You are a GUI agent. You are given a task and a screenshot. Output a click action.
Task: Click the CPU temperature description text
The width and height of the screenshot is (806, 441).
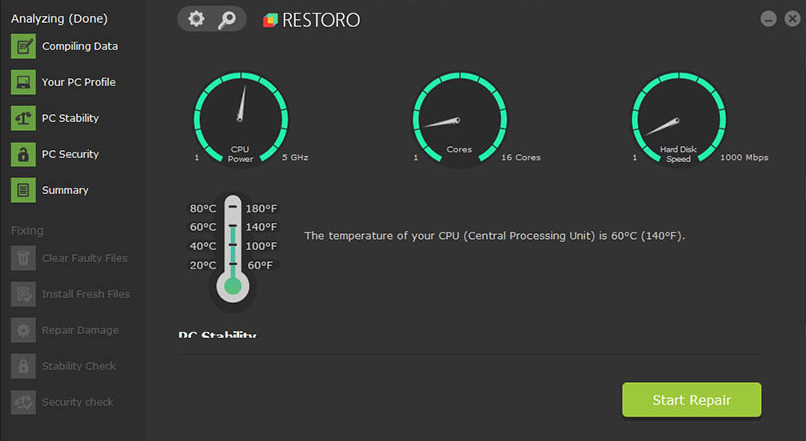[x=494, y=236]
